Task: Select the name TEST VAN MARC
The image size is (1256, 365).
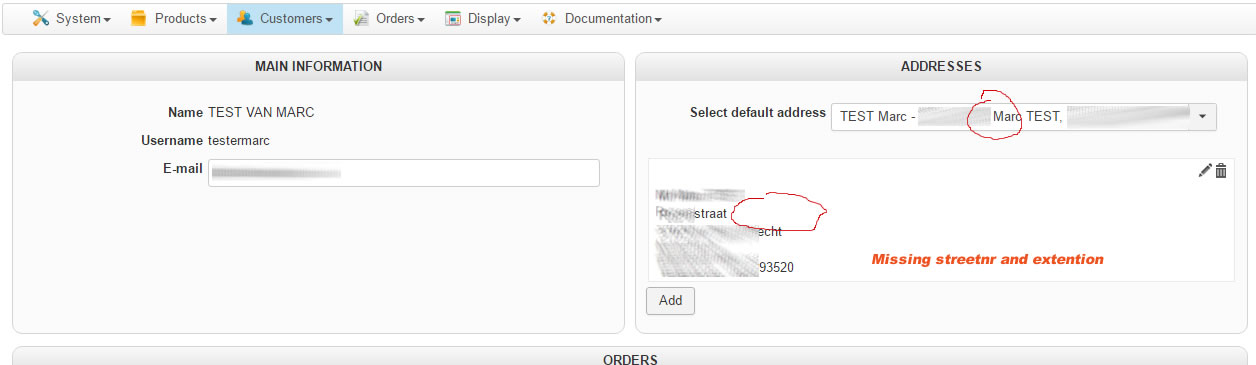Action: pyautogui.click(x=261, y=112)
